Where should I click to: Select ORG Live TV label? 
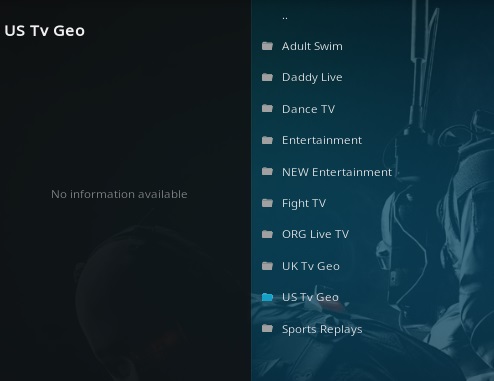point(315,234)
